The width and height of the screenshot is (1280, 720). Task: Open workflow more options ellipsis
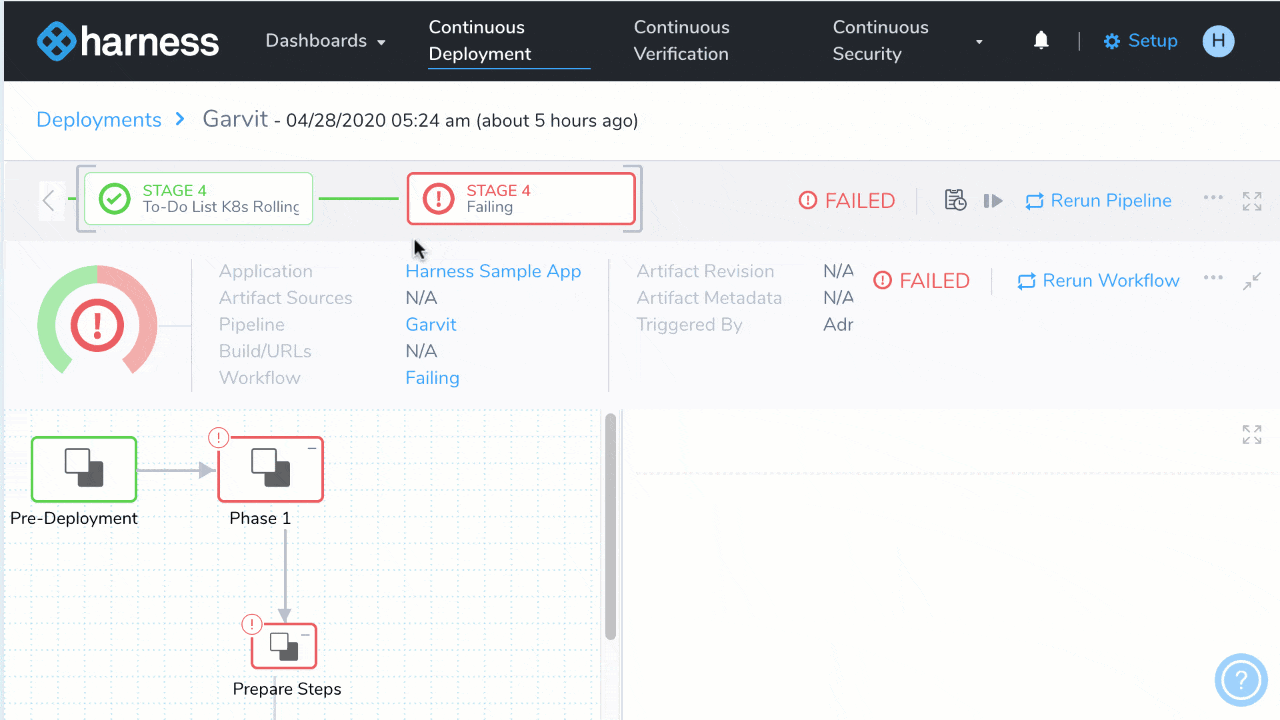click(x=1213, y=278)
